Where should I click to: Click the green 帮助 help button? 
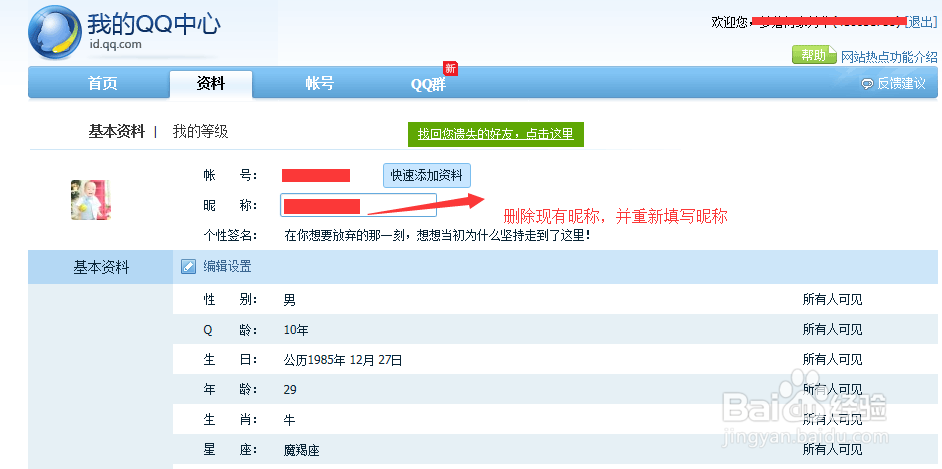point(814,55)
